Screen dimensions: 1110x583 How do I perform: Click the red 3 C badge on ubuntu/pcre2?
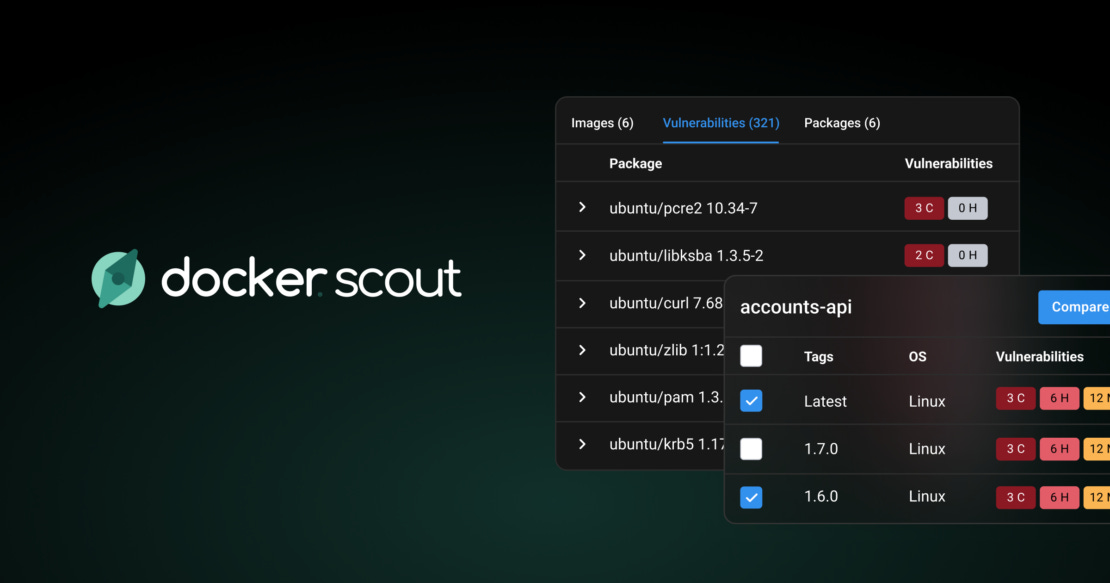pyautogui.click(x=924, y=208)
